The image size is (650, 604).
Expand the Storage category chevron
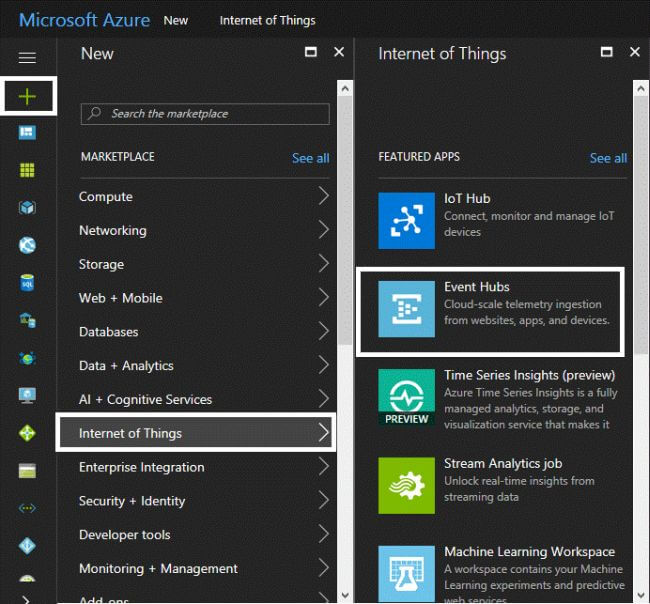[x=324, y=263]
